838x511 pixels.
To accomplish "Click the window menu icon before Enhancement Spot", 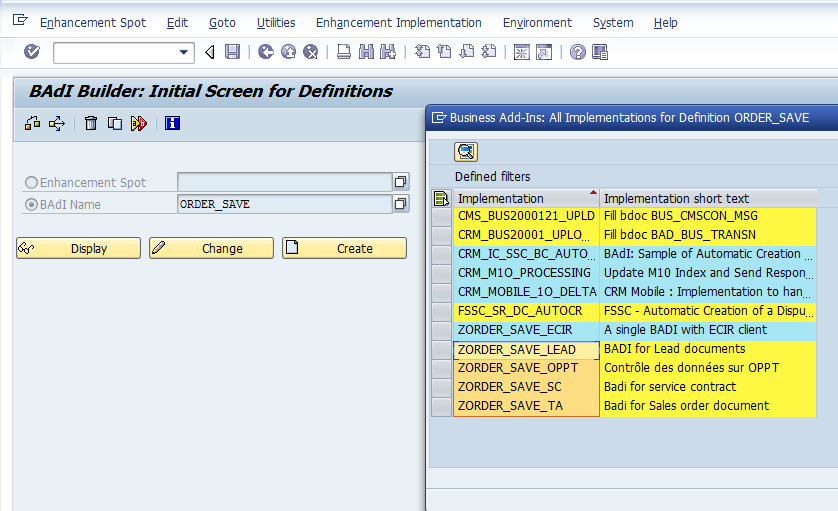I will click(20, 20).
